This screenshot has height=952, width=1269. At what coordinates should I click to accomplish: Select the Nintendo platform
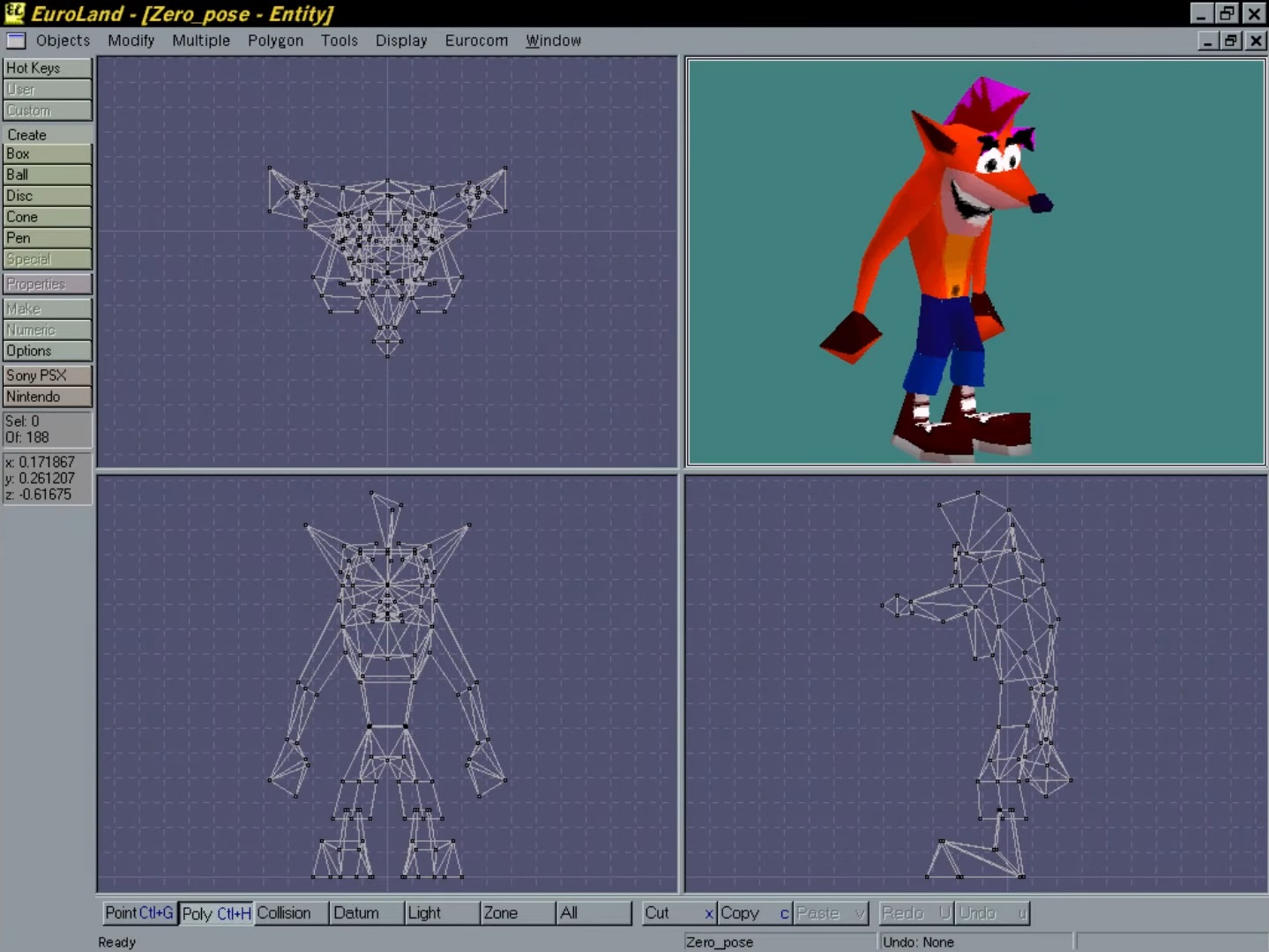click(48, 397)
